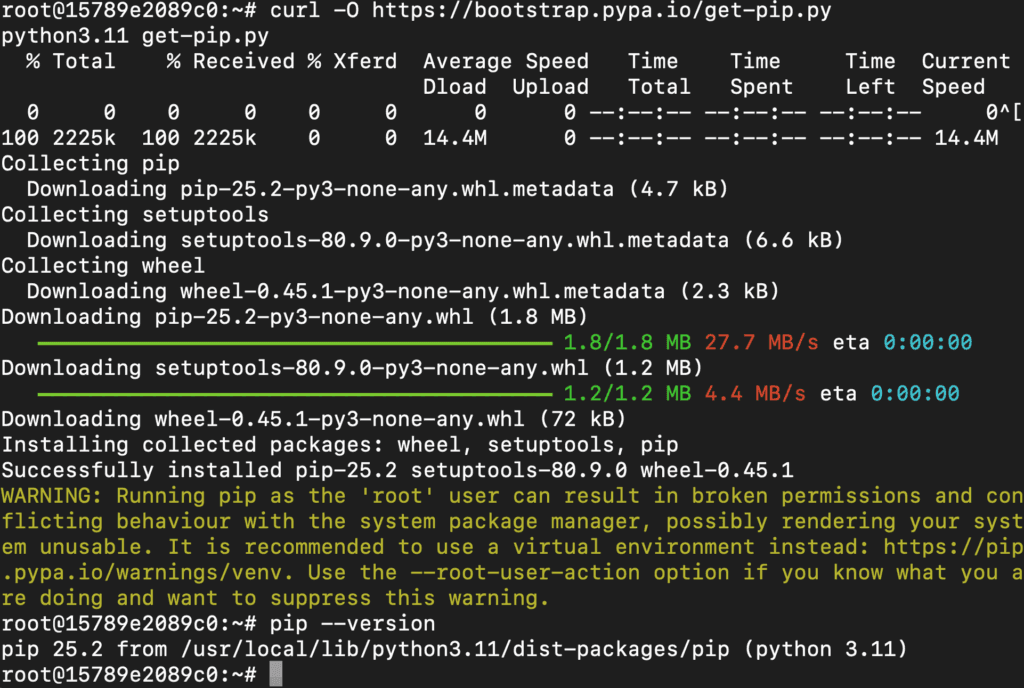The image size is (1024, 688).
Task: Click the '1.8/1.8 MB' progress value
Action: point(627,342)
